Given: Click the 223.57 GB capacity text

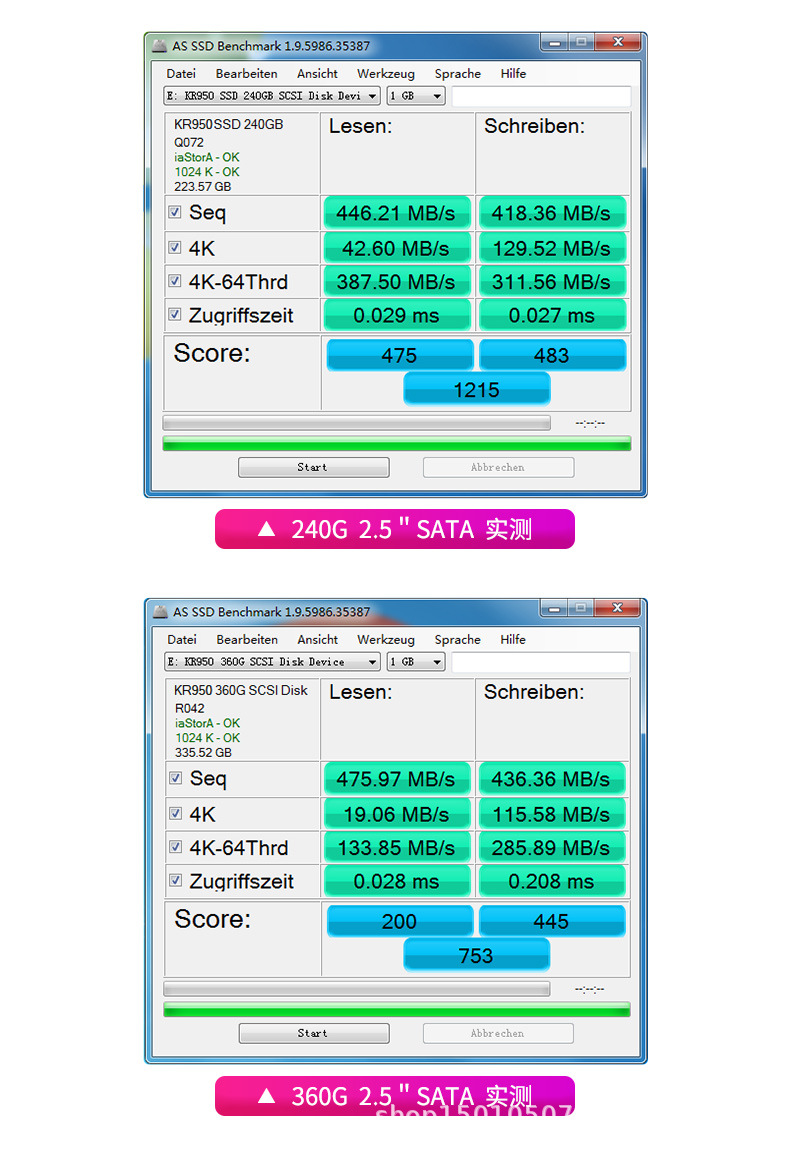Looking at the screenshot, I should pyautogui.click(x=202, y=186).
